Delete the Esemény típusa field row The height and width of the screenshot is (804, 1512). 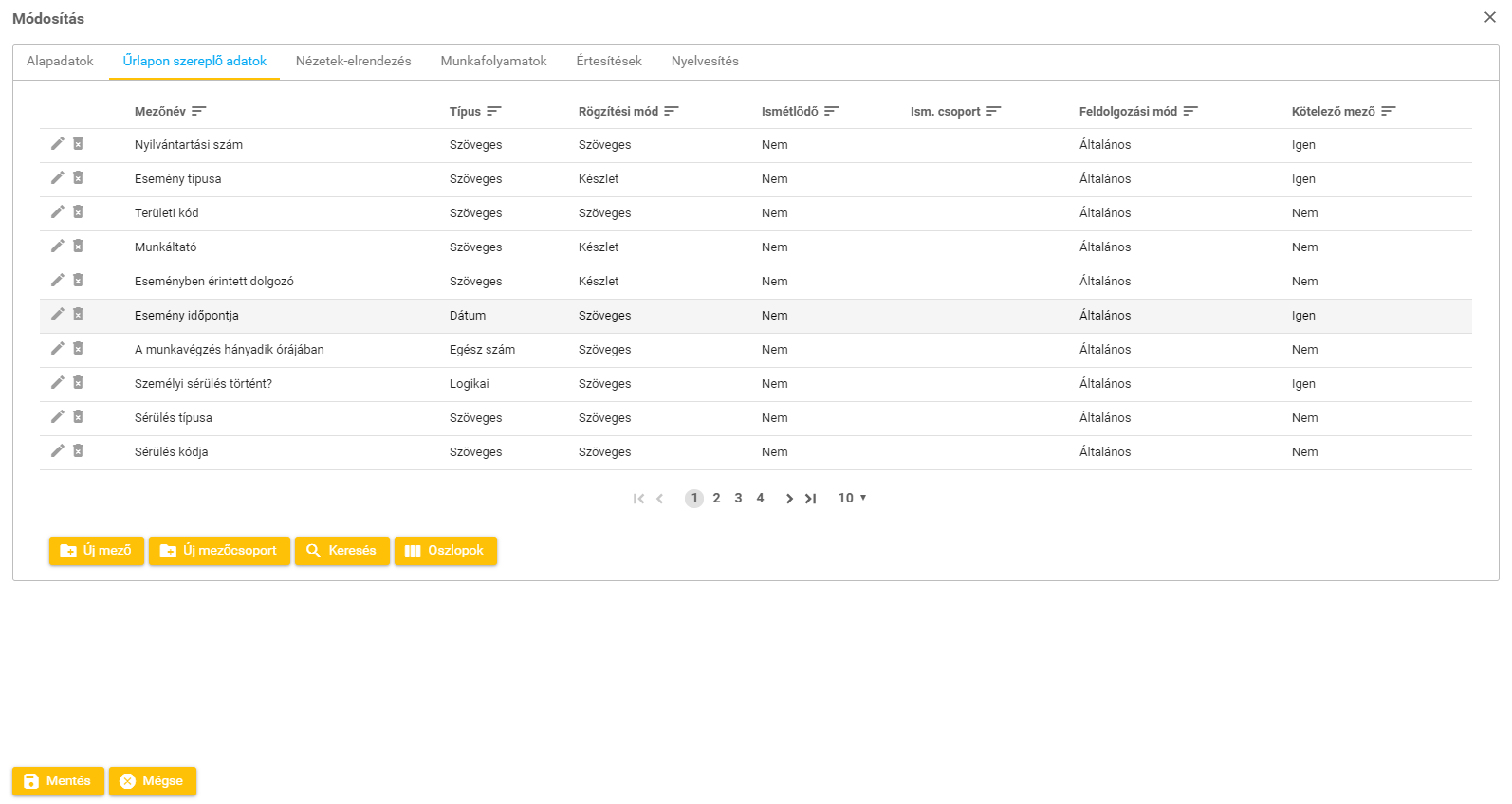tap(78, 178)
